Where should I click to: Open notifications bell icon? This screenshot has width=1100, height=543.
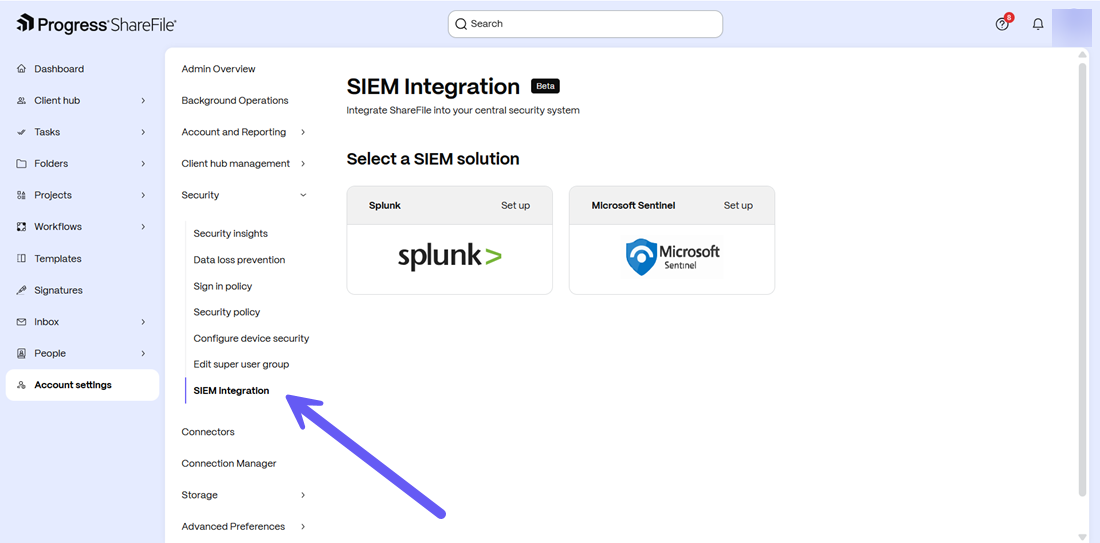(x=1038, y=24)
